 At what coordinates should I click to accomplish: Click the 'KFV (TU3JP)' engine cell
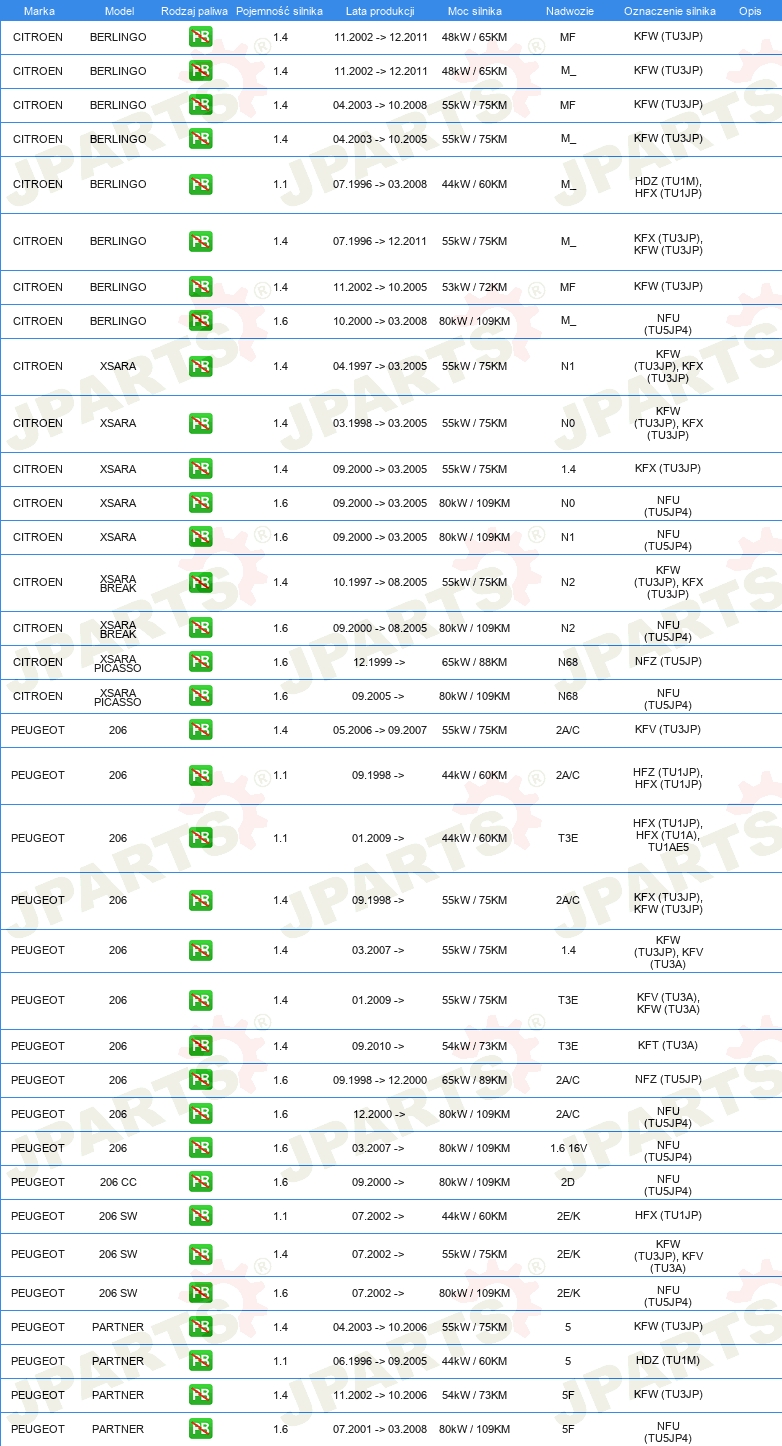pos(668,730)
